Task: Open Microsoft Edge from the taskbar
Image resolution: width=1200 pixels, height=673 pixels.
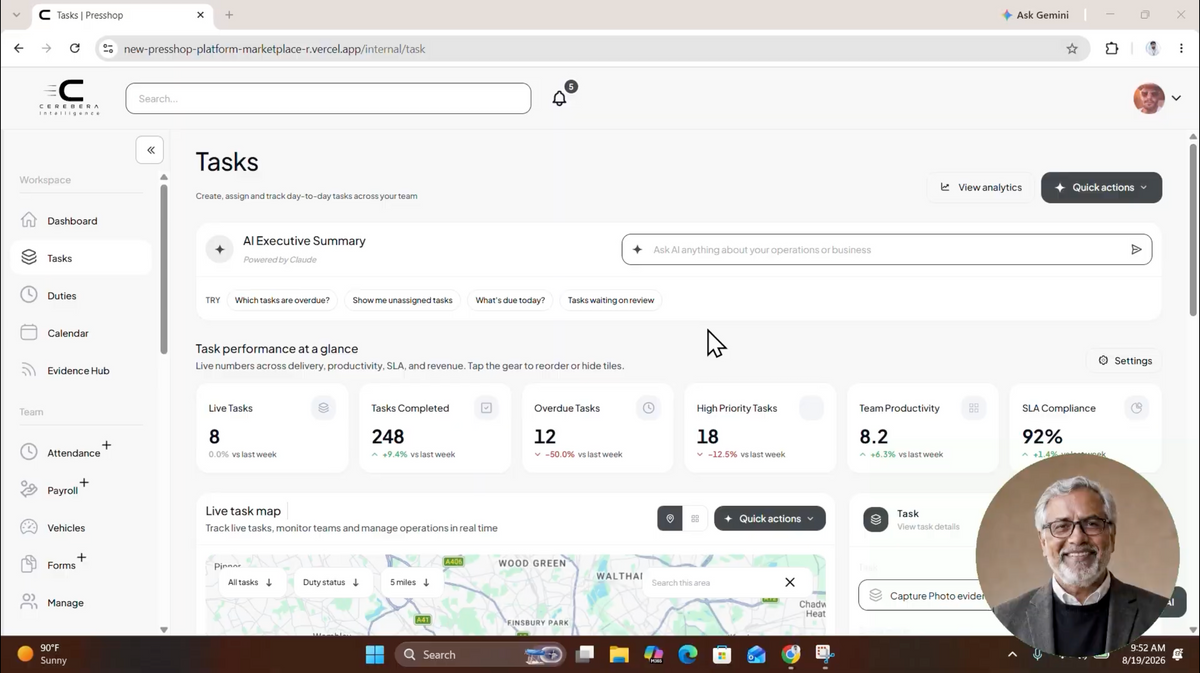Action: click(x=687, y=655)
